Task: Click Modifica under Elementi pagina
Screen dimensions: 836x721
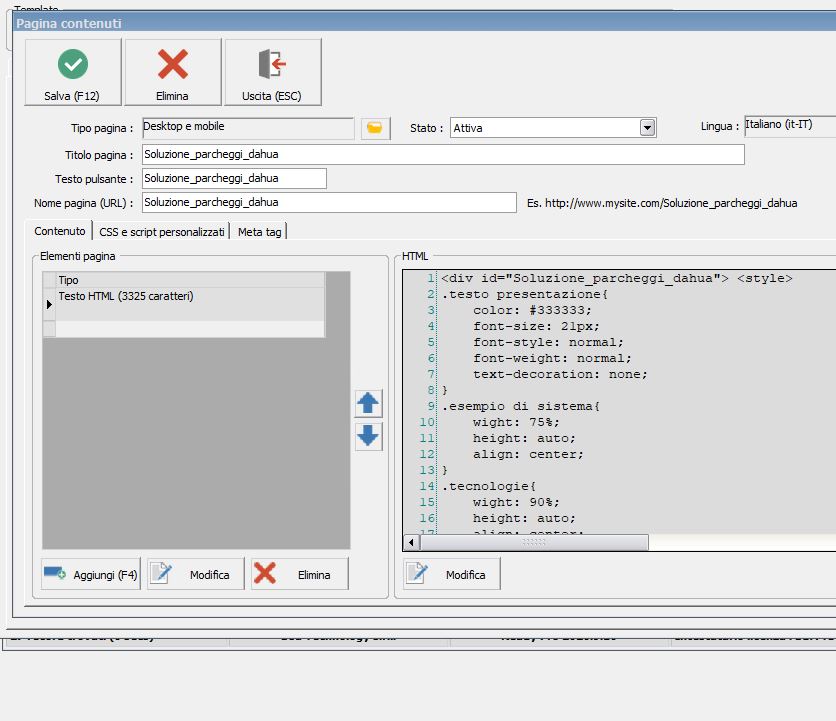Action: point(196,574)
